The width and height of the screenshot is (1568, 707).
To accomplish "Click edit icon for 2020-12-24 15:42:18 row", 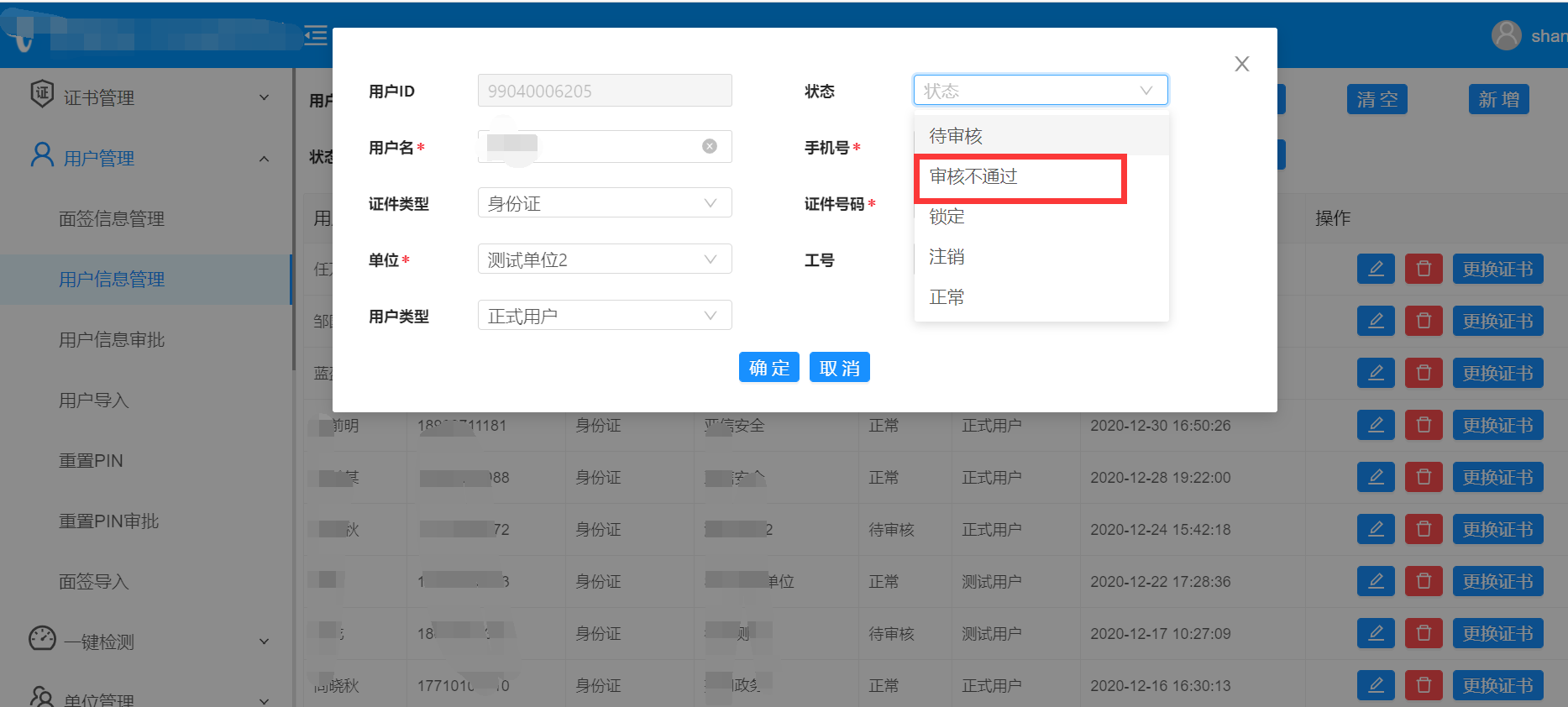I will click(x=1375, y=529).
